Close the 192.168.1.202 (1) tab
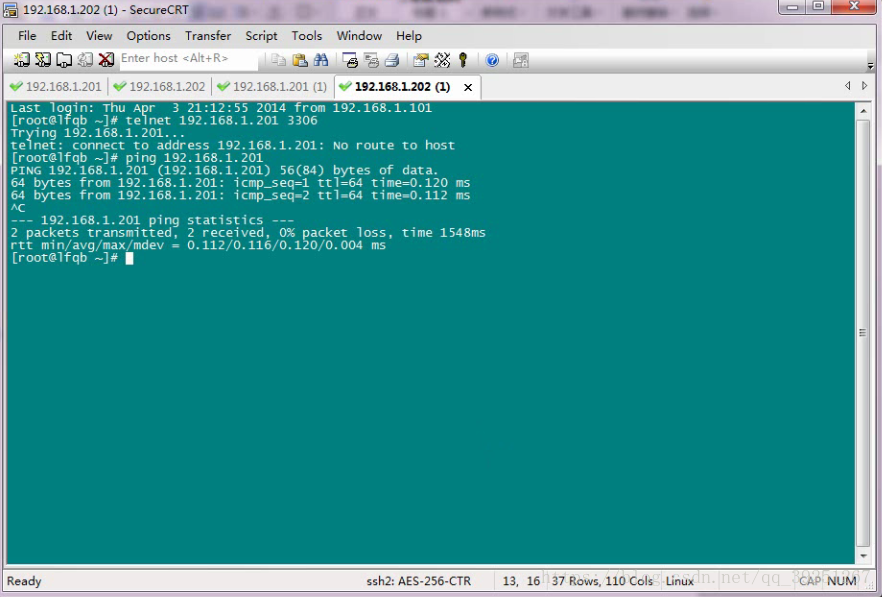 pos(468,87)
